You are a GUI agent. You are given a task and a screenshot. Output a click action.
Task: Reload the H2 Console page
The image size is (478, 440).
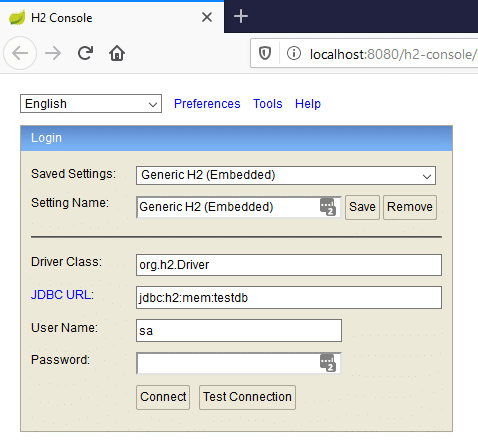(85, 53)
